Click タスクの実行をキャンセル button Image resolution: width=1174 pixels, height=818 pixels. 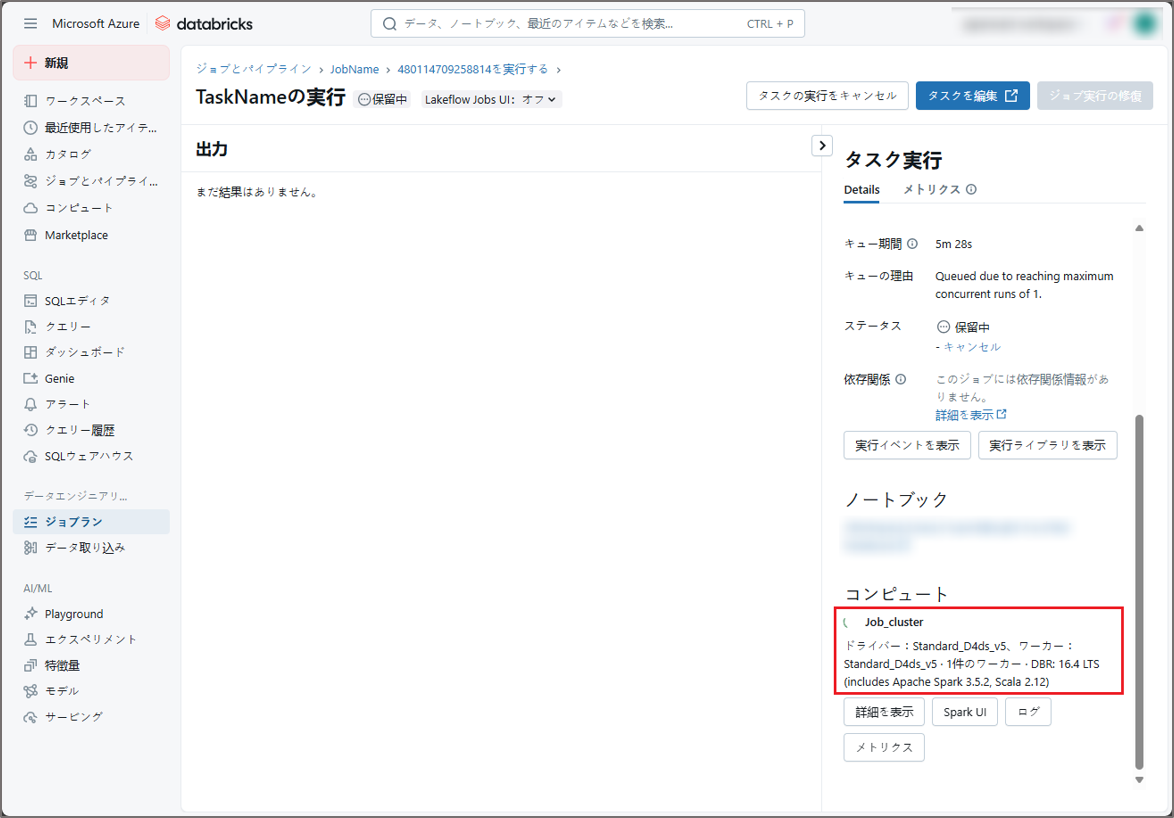[827, 96]
